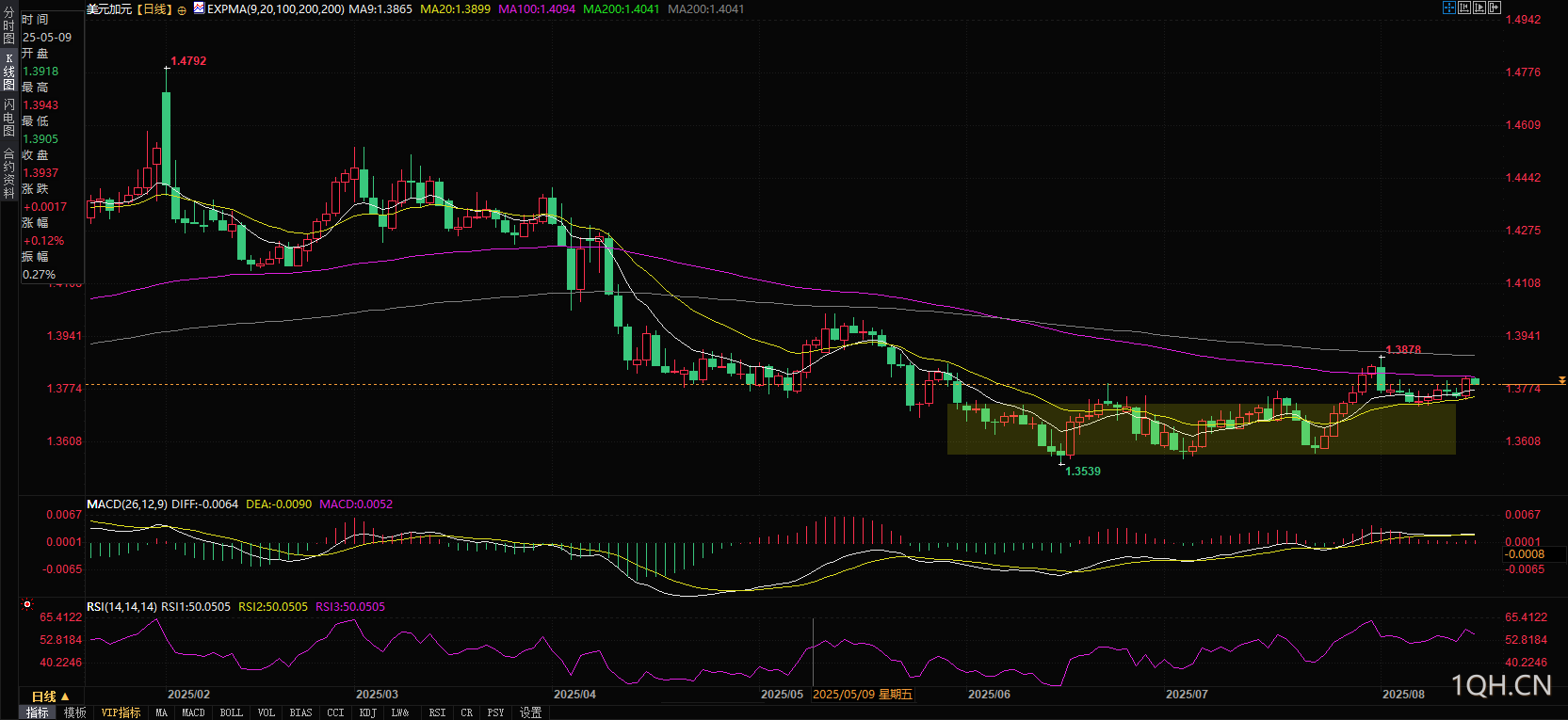The height and width of the screenshot is (720, 1568).
Task: Click the EXPMA indicator chart icon
Action: [x=199, y=8]
